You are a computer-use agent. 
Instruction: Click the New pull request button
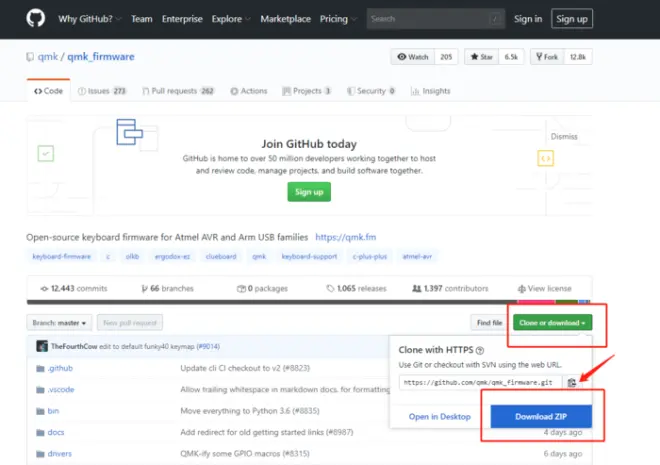coord(130,323)
